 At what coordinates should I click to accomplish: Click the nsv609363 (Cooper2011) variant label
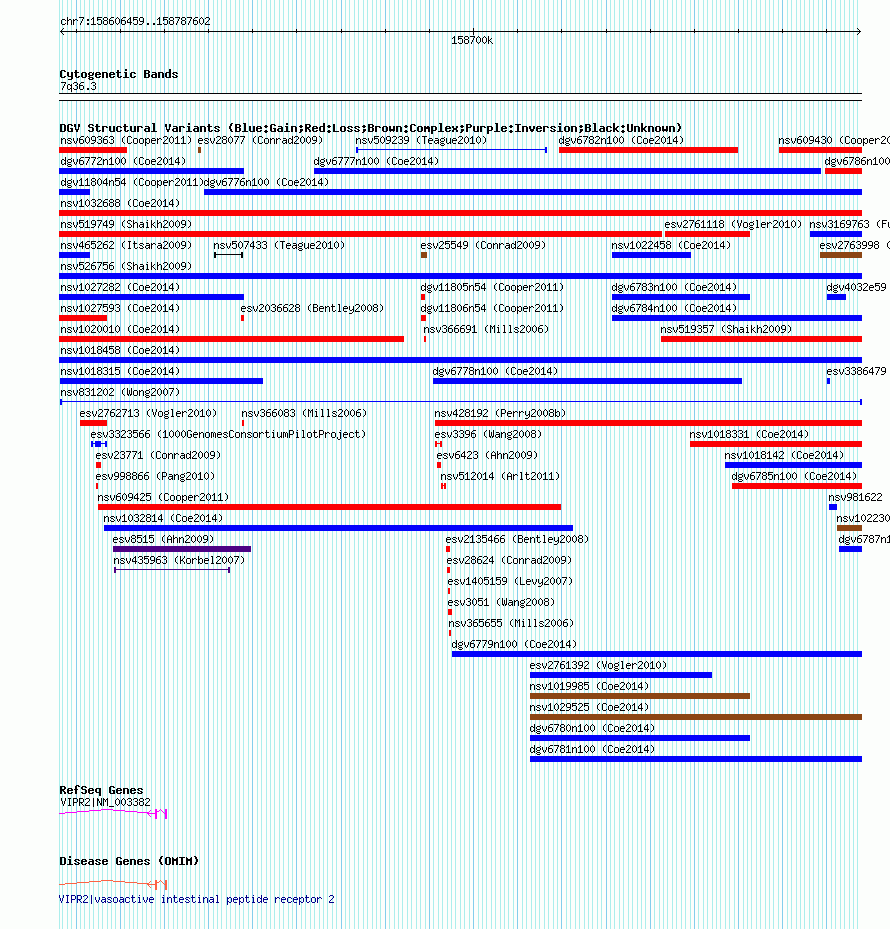click(x=126, y=140)
